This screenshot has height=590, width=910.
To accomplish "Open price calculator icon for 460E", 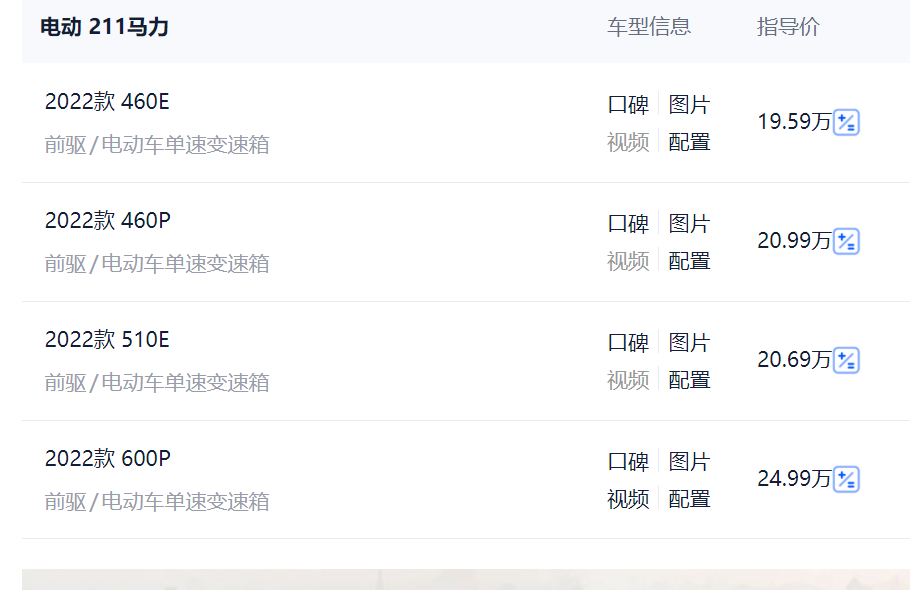I will point(846,122).
